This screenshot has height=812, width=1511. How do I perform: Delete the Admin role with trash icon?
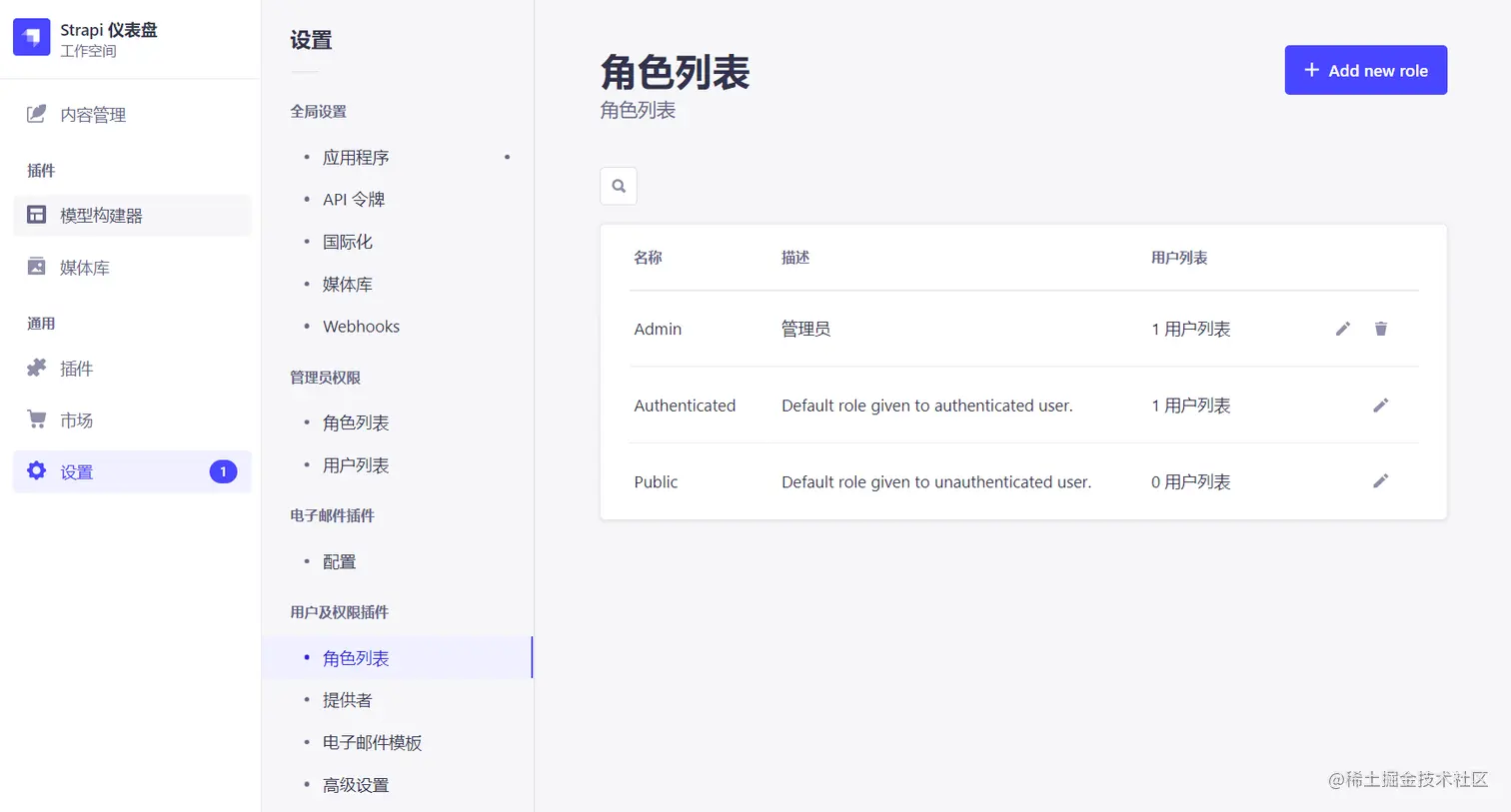(1381, 329)
